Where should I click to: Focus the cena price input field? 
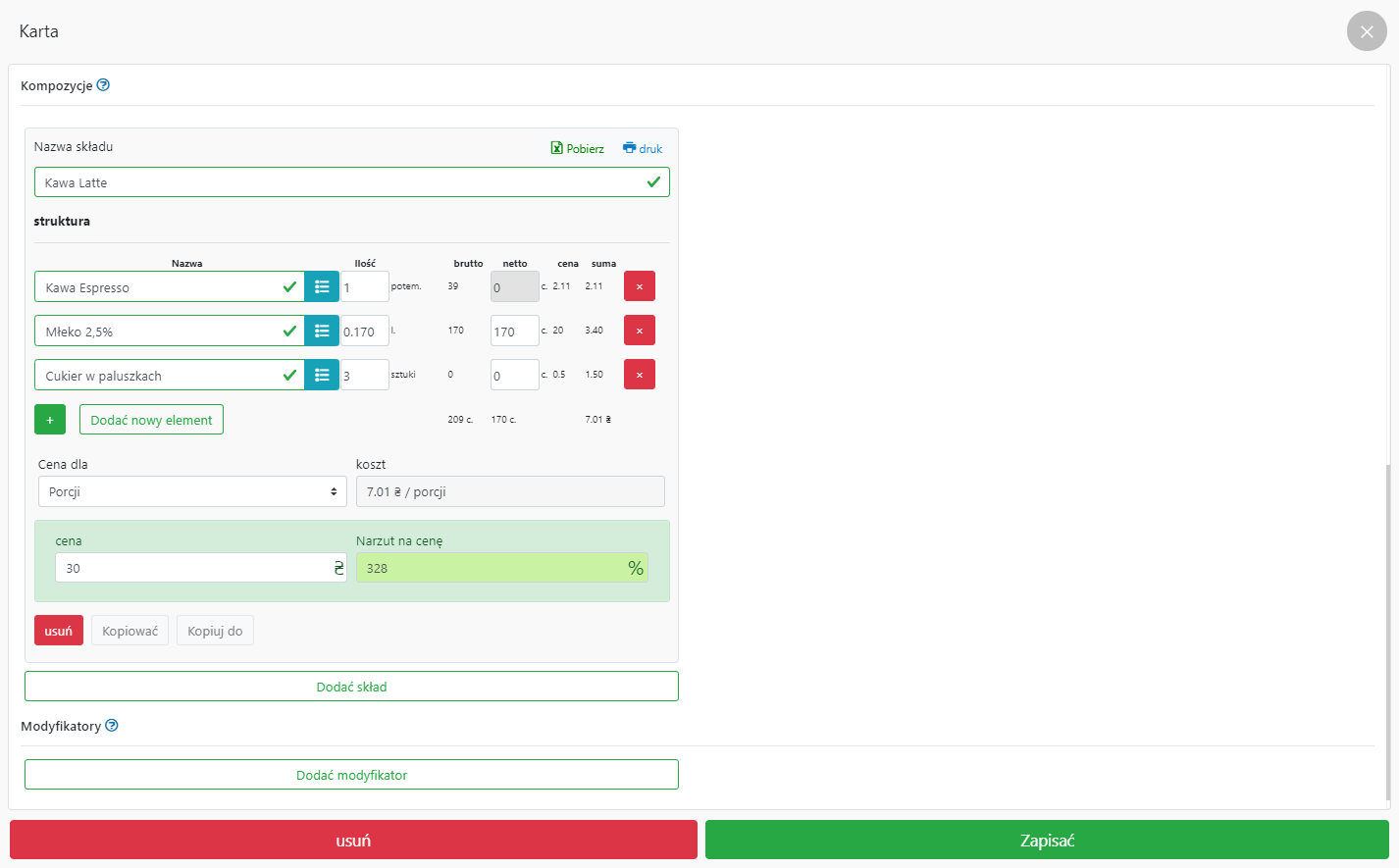[192, 568]
